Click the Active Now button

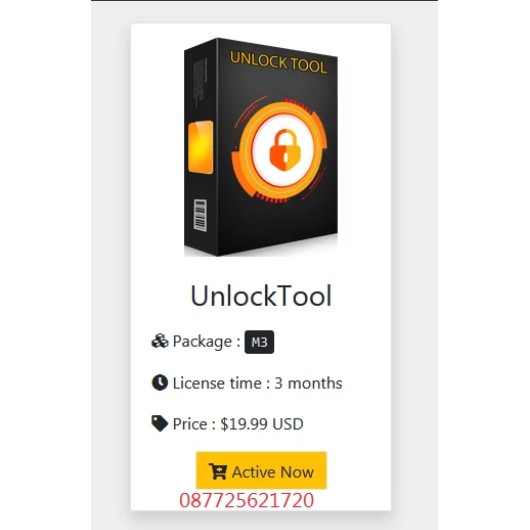(x=261, y=470)
